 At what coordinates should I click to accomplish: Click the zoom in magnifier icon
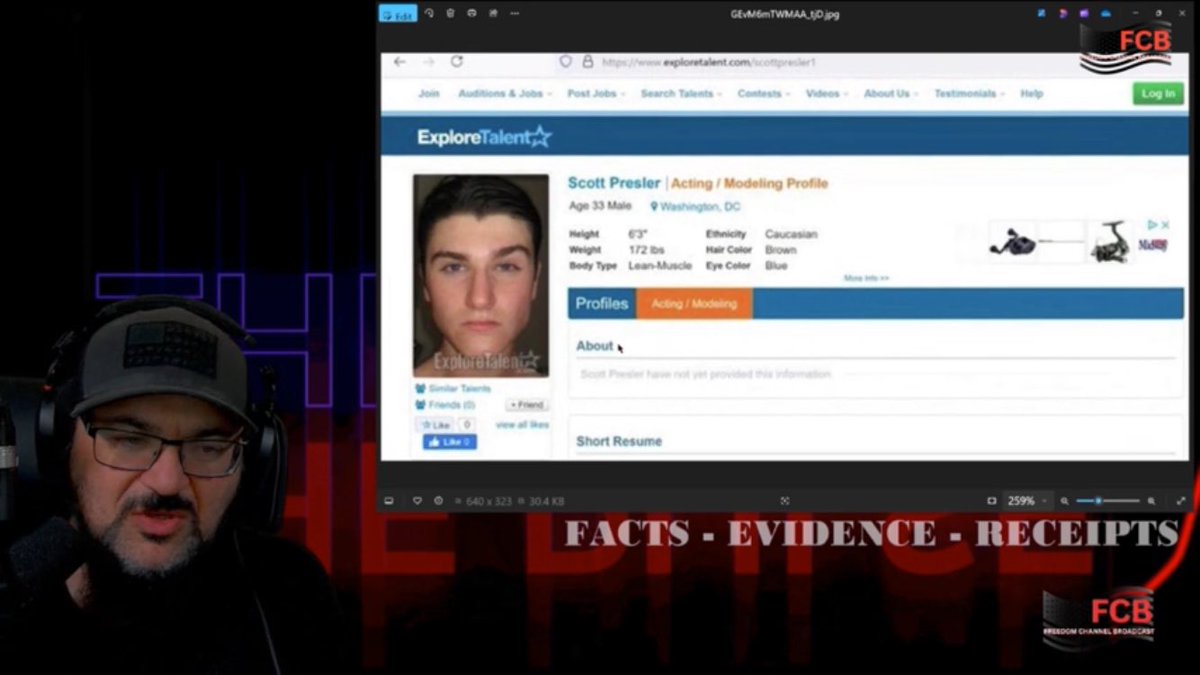(x=1151, y=500)
